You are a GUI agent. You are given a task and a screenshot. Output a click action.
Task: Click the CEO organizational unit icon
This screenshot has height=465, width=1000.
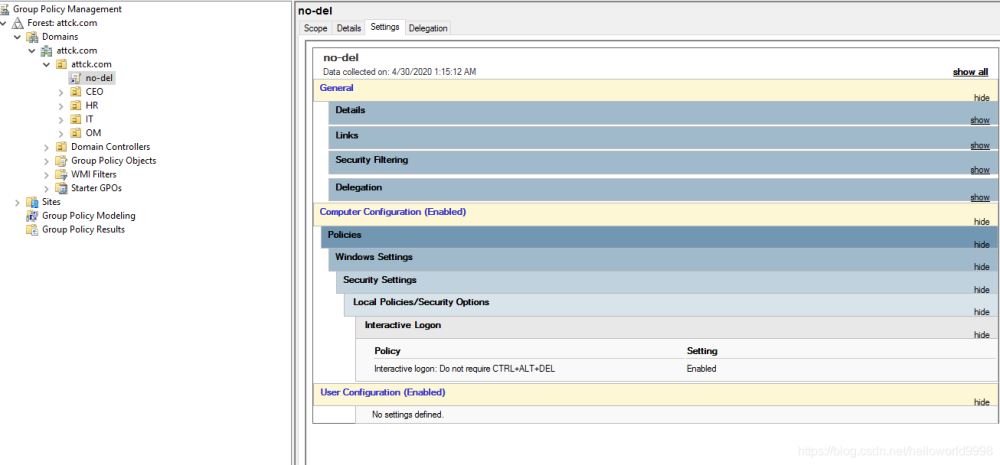[x=76, y=92]
